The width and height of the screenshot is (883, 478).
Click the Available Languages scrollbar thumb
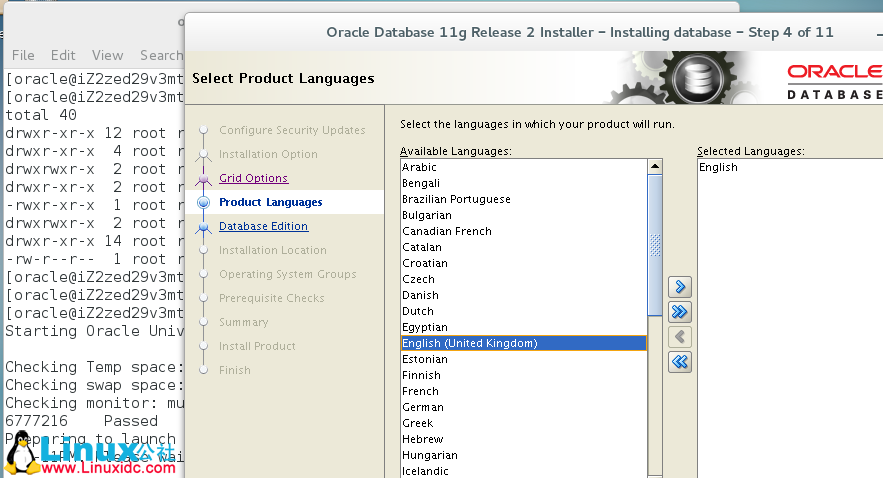654,245
